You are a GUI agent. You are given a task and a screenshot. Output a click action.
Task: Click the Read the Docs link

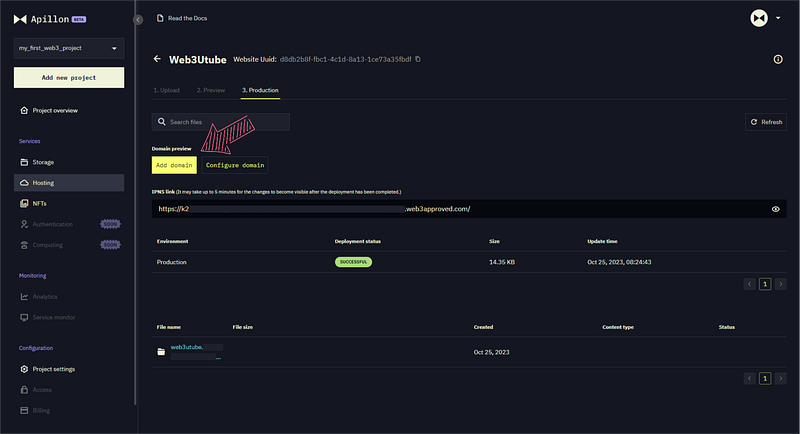[187, 18]
